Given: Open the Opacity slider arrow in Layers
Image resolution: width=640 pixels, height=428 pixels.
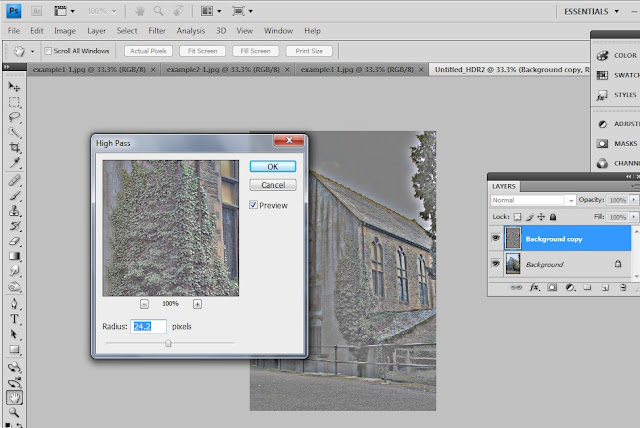Looking at the screenshot, I should [x=635, y=200].
